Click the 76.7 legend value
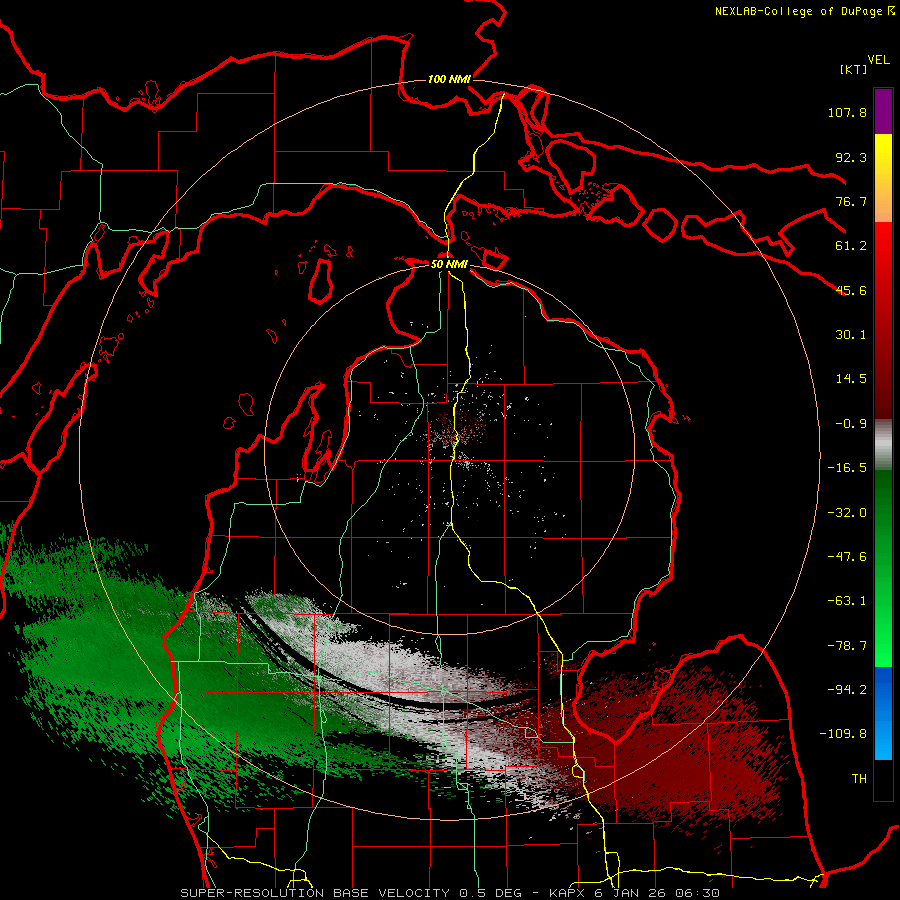This screenshot has width=900, height=900. pos(851,201)
